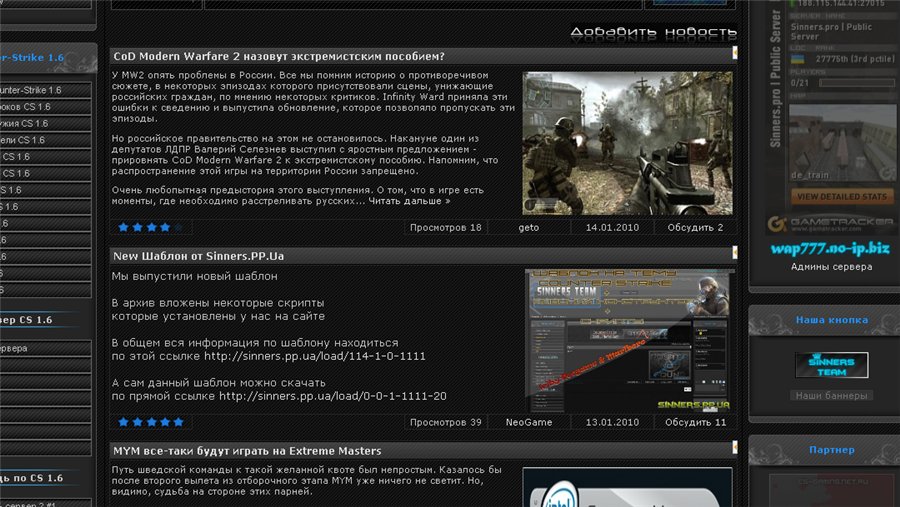Open the wap777.no-ip.biz link

[830, 249]
